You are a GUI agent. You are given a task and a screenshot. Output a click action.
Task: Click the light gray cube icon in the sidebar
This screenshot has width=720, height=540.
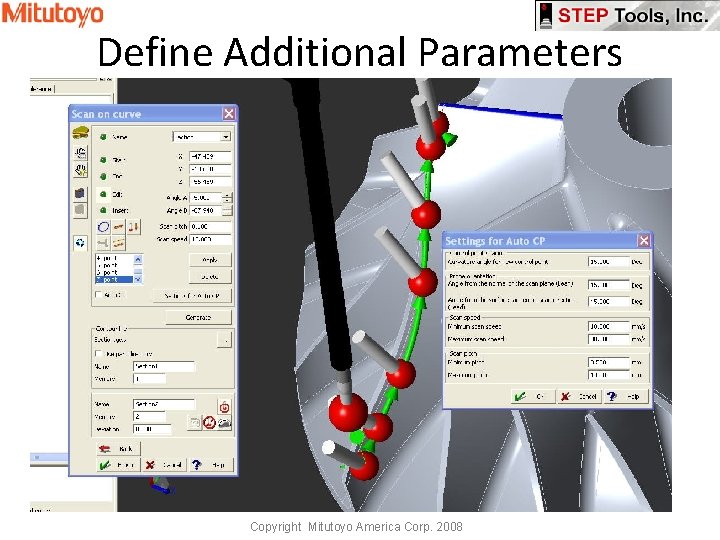point(80,210)
